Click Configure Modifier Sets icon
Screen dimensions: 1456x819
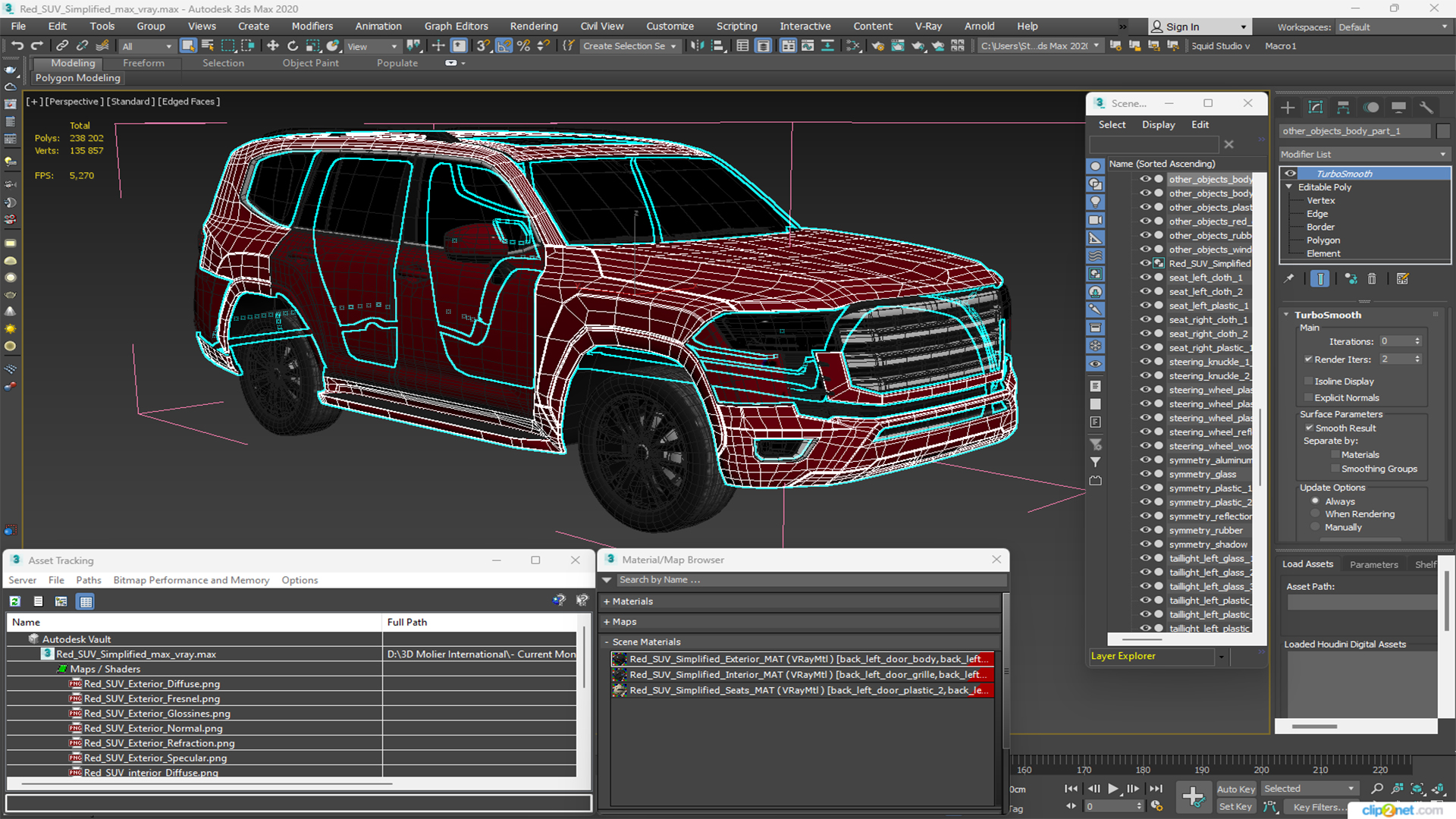point(1402,279)
